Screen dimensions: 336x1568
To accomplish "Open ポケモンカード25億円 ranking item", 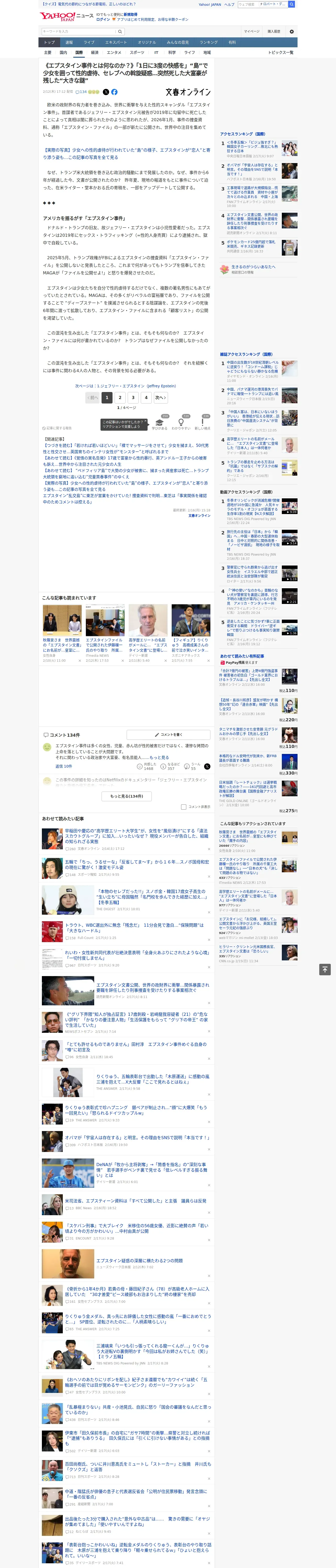I will tap(252, 244).
